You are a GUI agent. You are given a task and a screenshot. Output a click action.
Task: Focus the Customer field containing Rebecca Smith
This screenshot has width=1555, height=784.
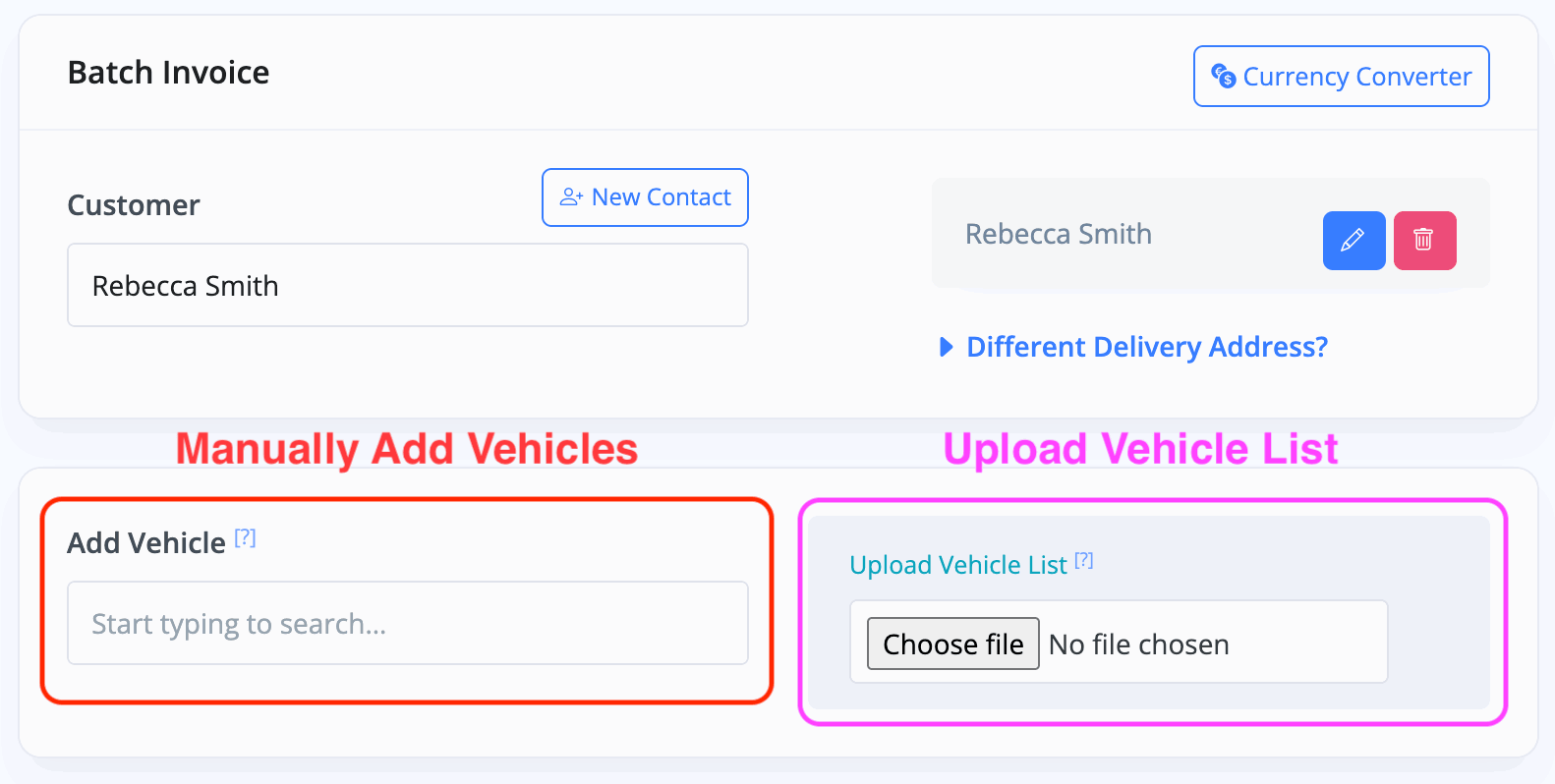(407, 285)
